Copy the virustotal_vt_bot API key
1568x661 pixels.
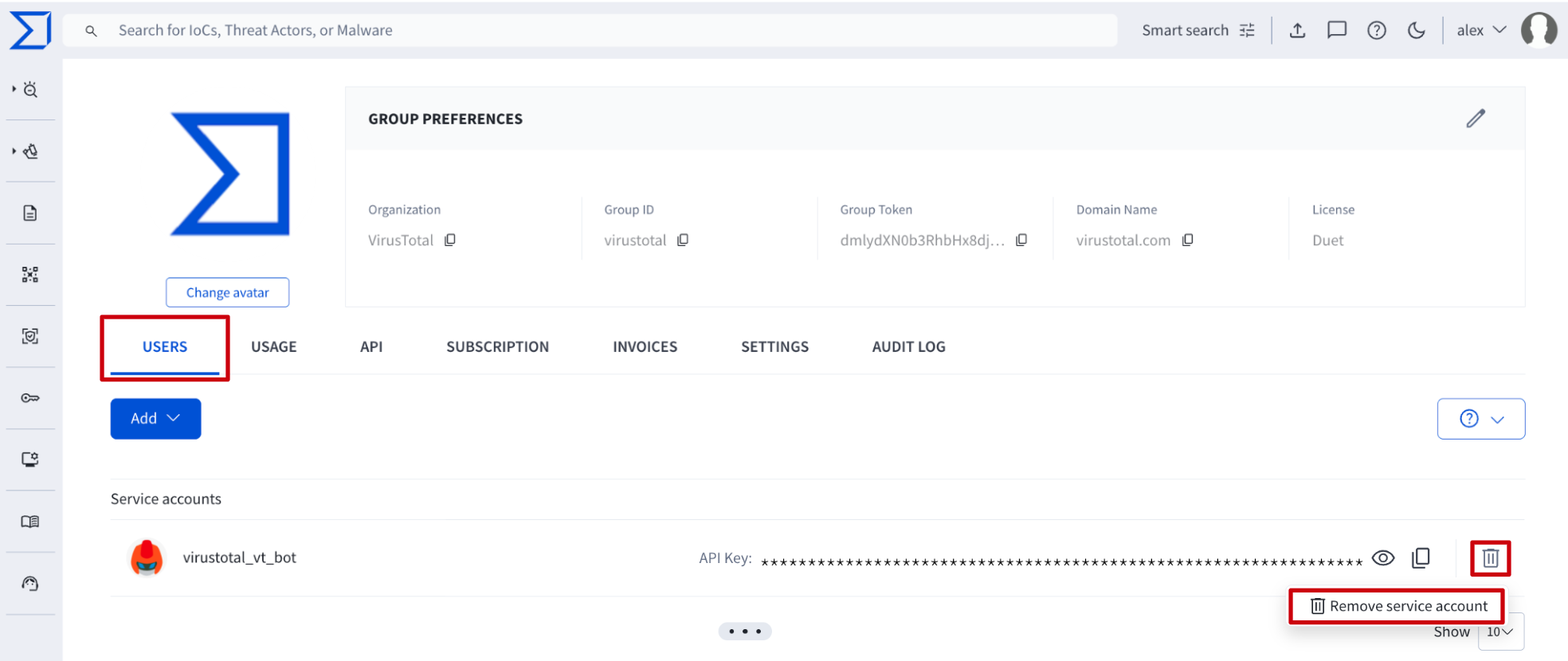pyautogui.click(x=1421, y=557)
